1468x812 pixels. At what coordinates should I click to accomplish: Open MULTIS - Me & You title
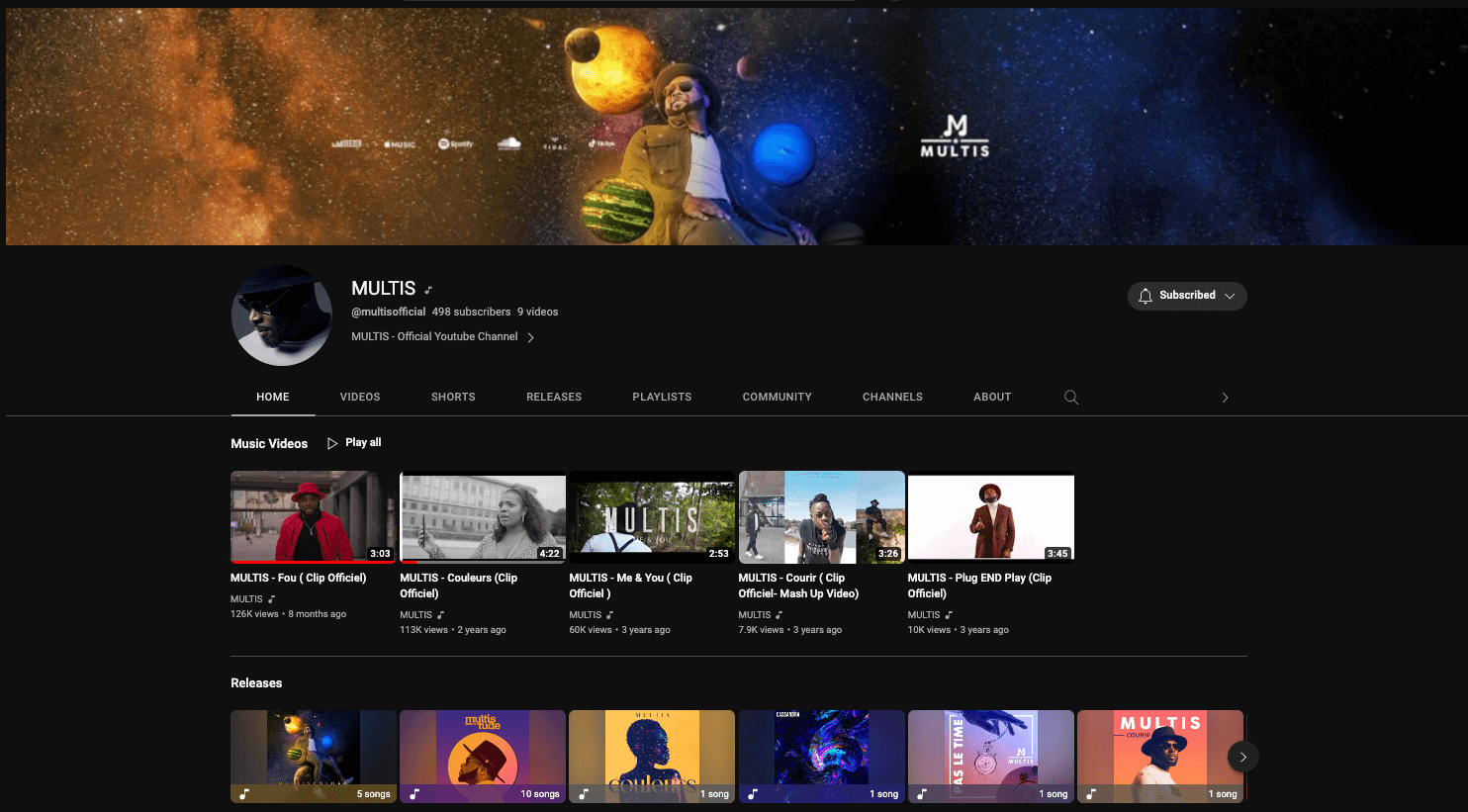pos(630,586)
